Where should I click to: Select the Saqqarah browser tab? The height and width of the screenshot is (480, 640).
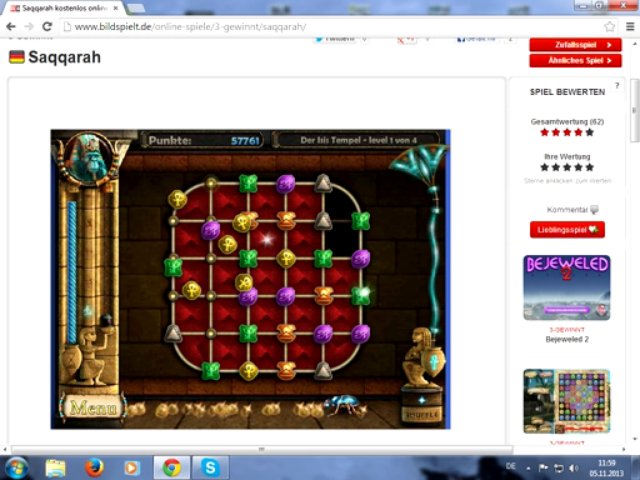pyautogui.click(x=62, y=8)
